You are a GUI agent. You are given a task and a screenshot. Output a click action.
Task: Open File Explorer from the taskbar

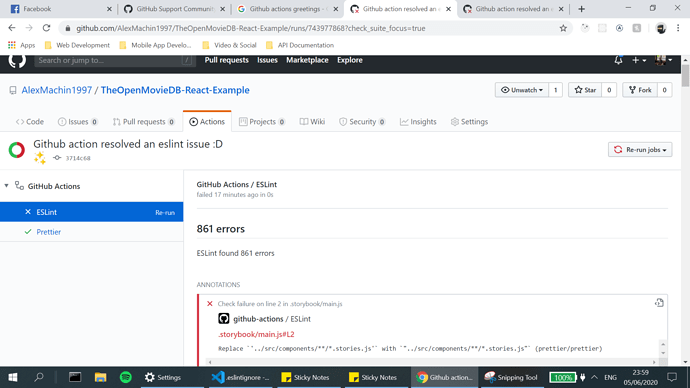100,377
